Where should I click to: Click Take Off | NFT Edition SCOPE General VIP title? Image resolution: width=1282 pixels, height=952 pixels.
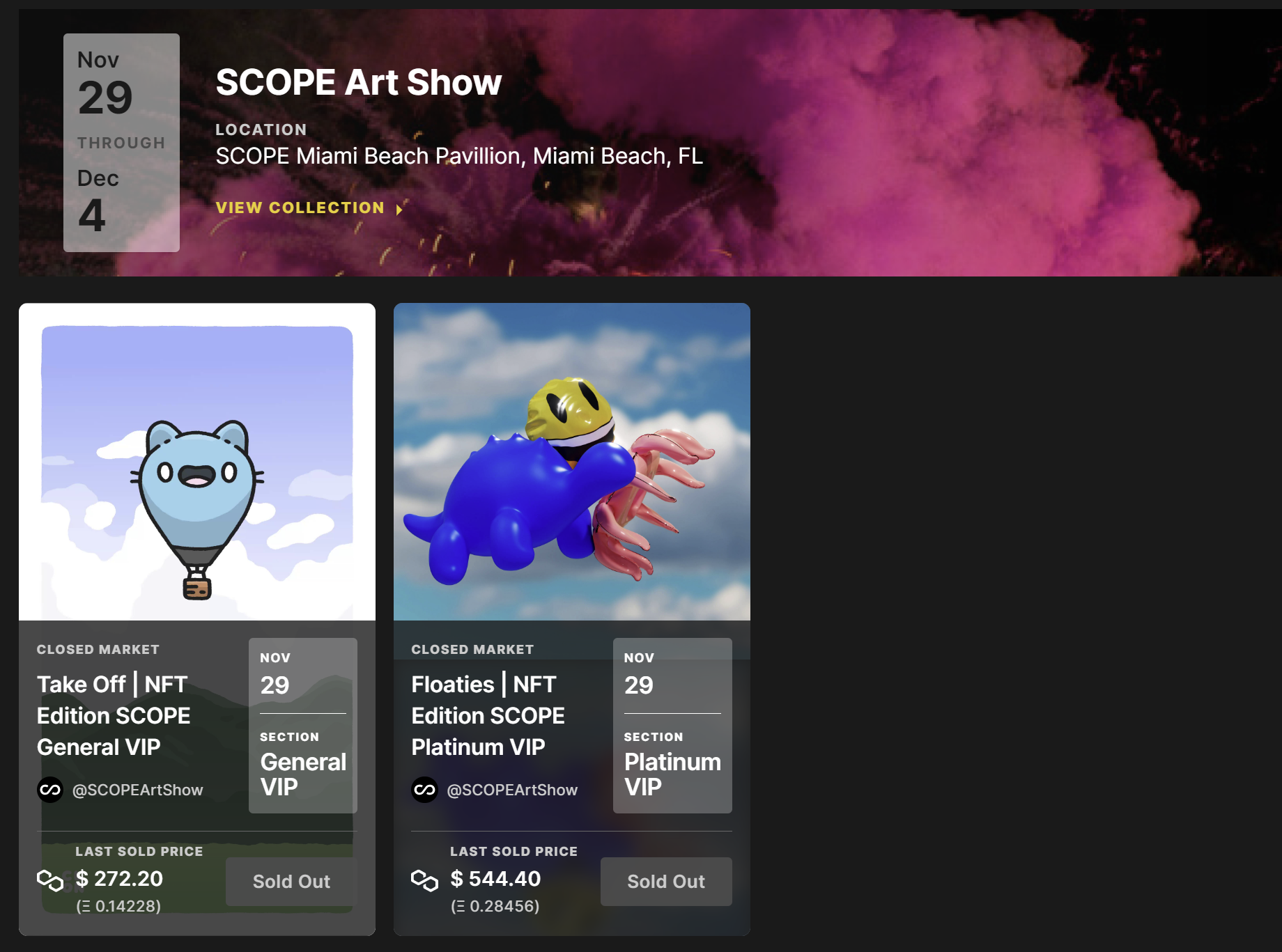(114, 715)
